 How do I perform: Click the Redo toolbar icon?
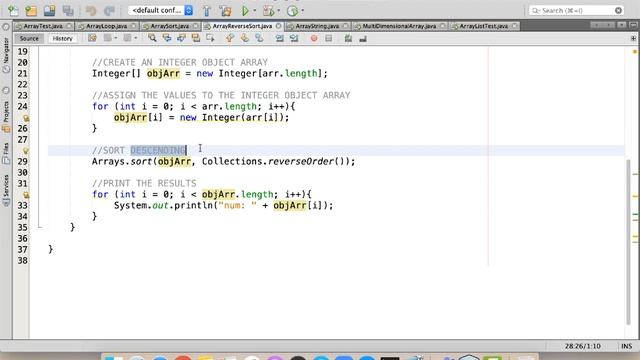[x=109, y=11]
